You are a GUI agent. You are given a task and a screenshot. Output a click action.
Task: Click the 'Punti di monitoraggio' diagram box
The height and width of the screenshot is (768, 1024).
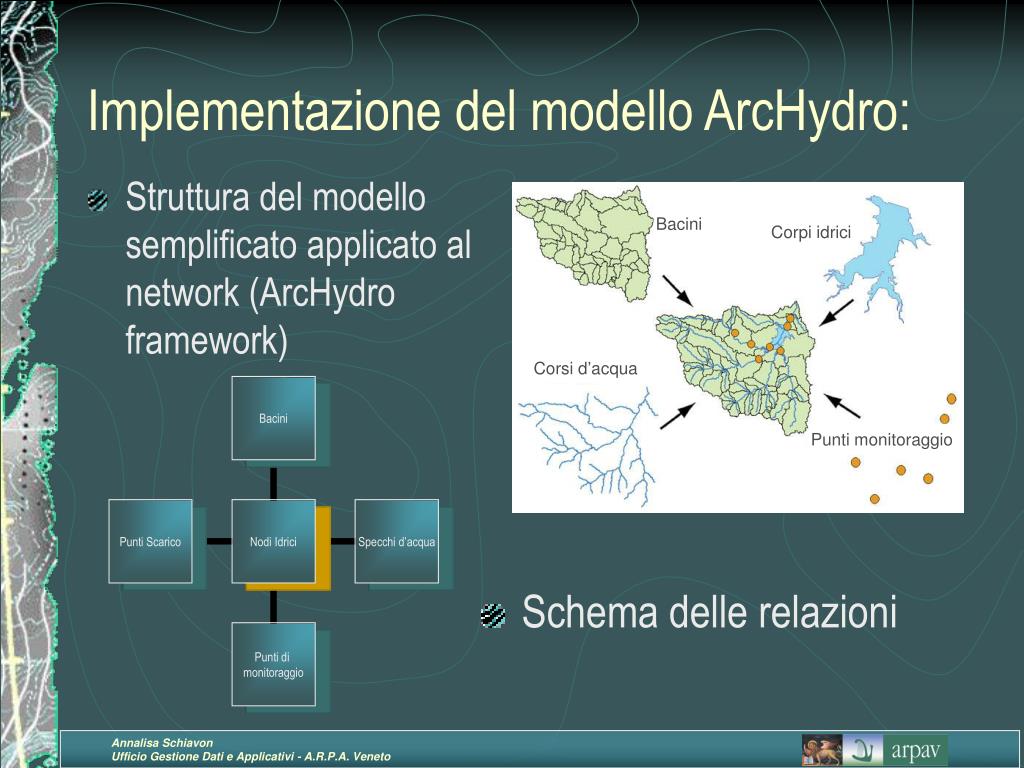pyautogui.click(x=273, y=664)
